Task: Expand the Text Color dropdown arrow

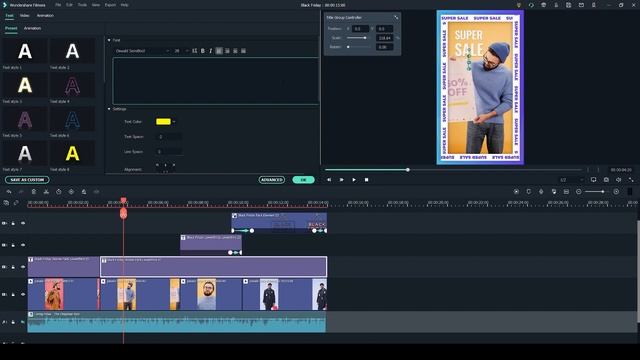Action: 174,122
